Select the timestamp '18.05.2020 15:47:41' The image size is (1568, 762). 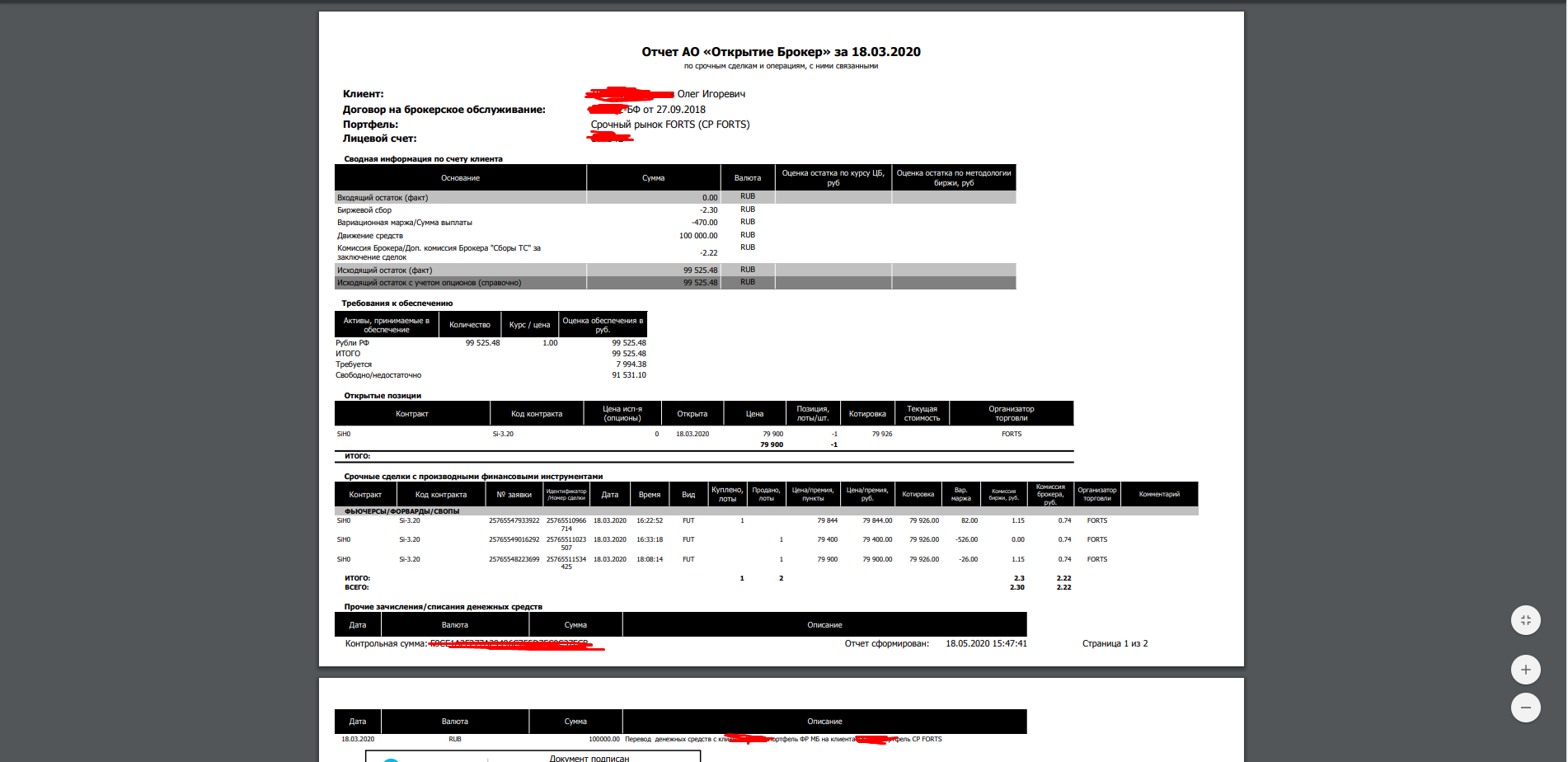pyautogui.click(x=987, y=644)
